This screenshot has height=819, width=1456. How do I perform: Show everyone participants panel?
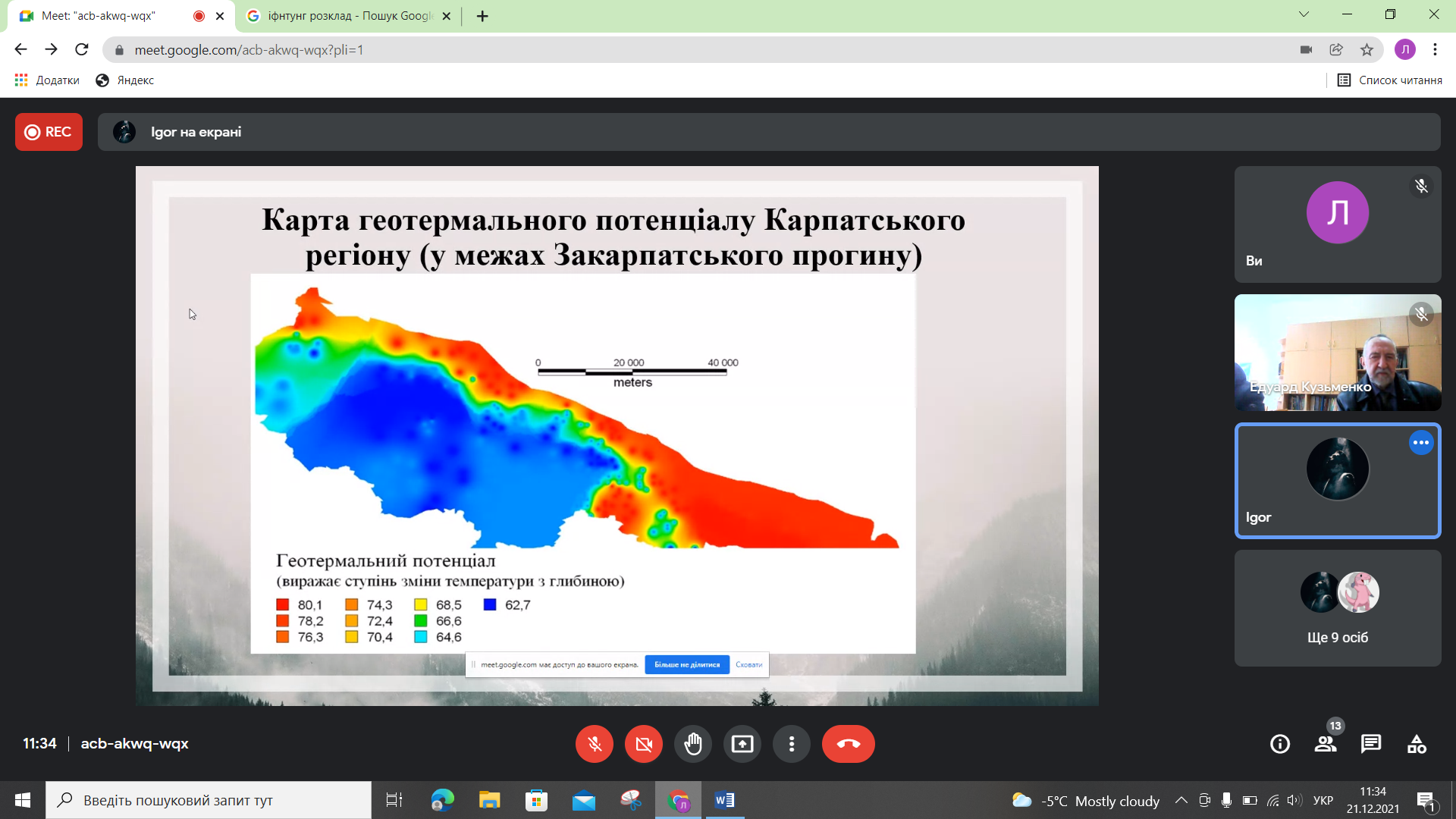(x=1326, y=744)
